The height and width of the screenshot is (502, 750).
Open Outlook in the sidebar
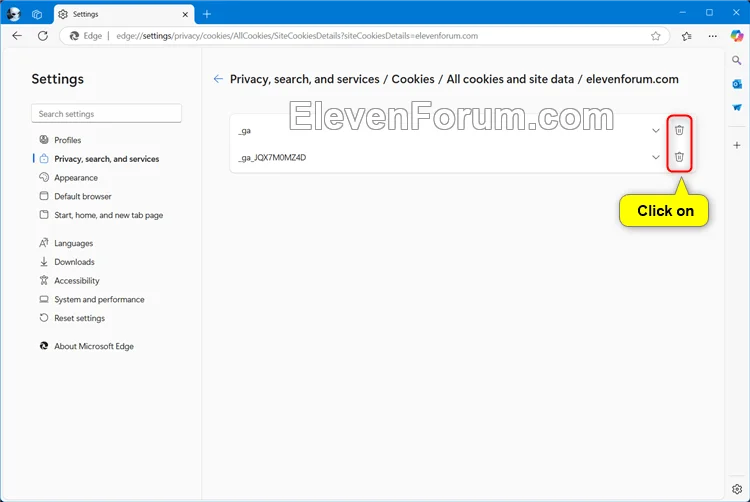[x=737, y=84]
